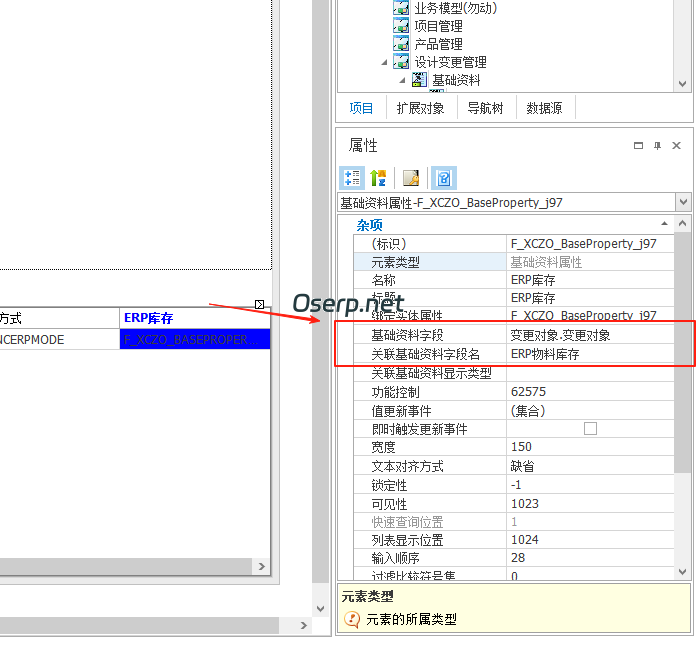This screenshot has height=647, width=696.
Task: Collapse the 设计变更管理 tree node
Action: (384, 63)
